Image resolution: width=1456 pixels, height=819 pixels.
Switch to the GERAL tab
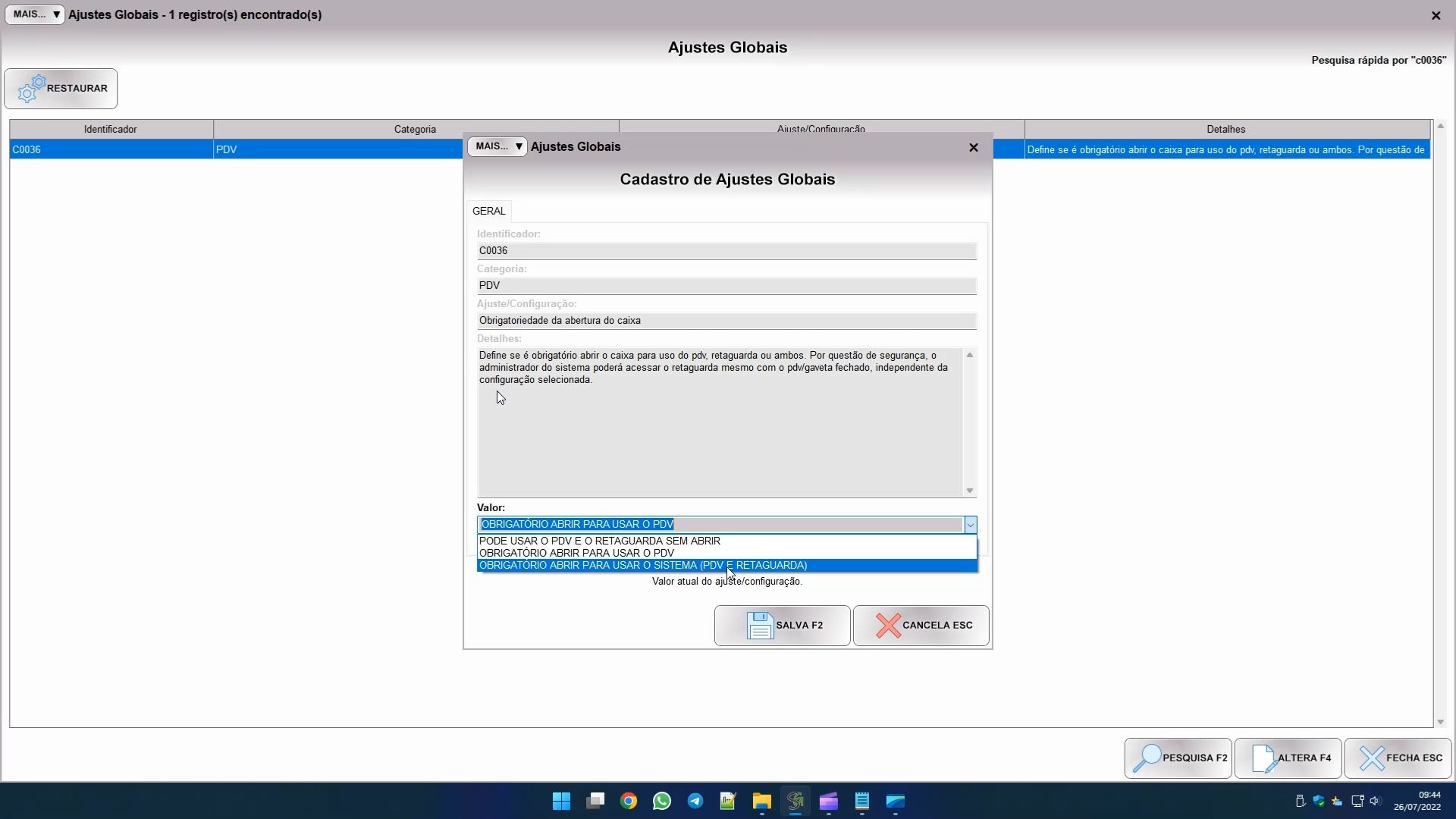[x=488, y=211]
